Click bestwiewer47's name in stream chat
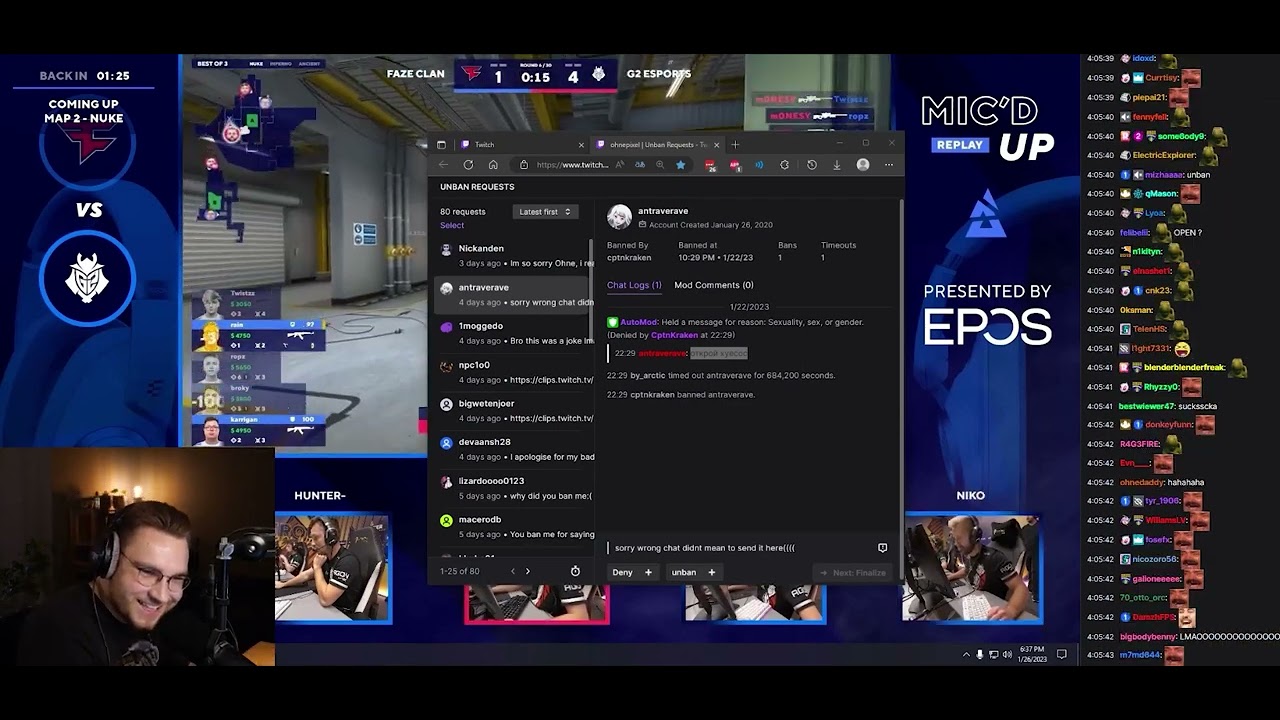Viewport: 1280px width, 720px height. tap(1147, 406)
